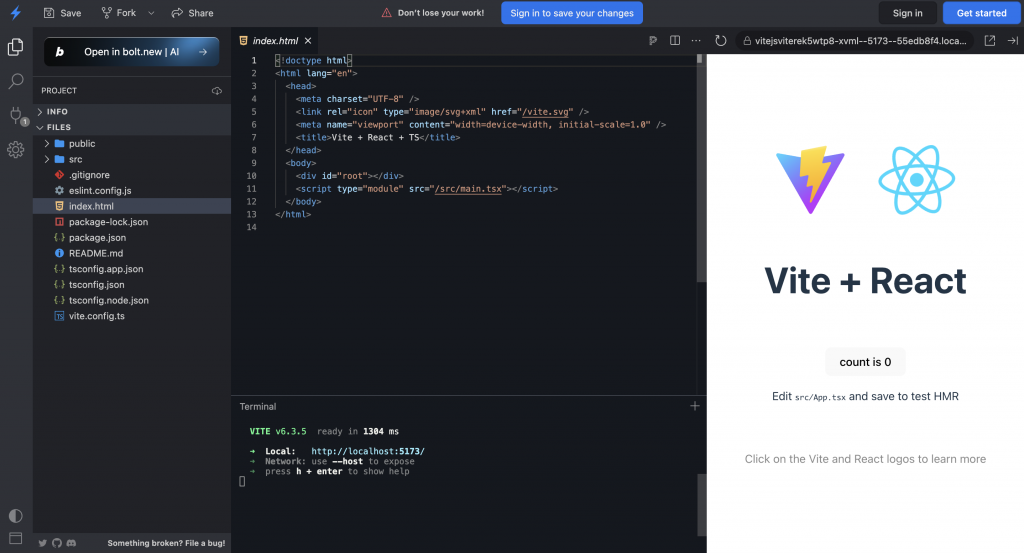Click the Terminal panel label

[258, 406]
